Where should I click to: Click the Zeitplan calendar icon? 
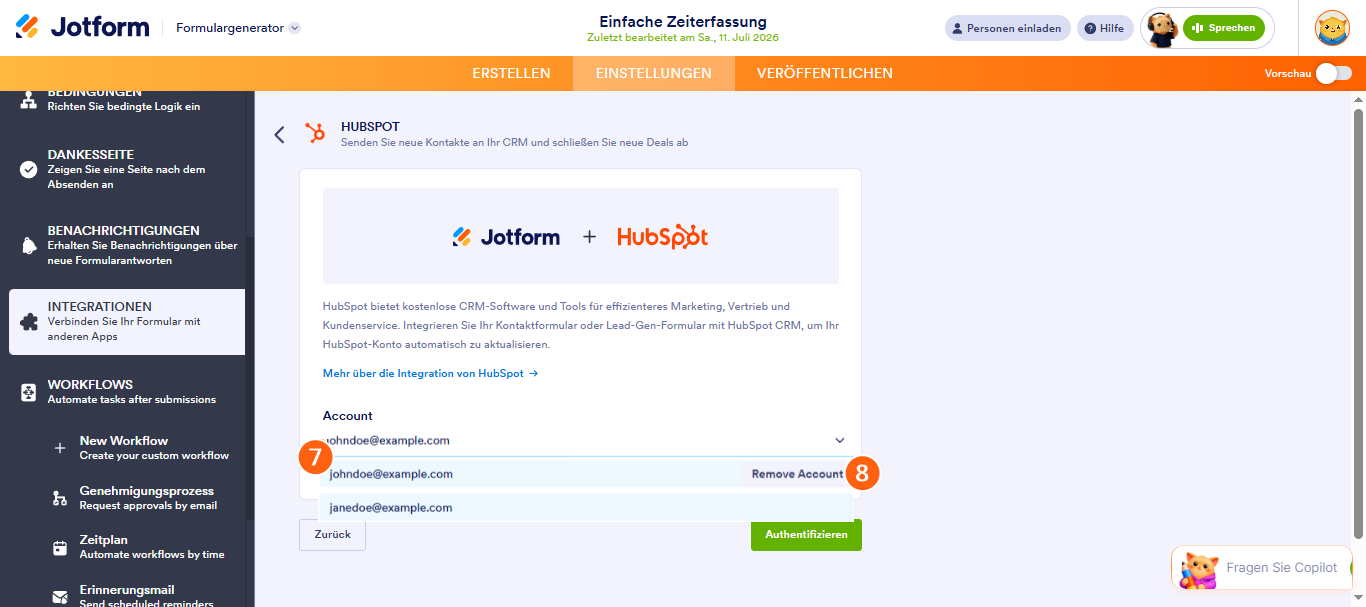pos(60,547)
